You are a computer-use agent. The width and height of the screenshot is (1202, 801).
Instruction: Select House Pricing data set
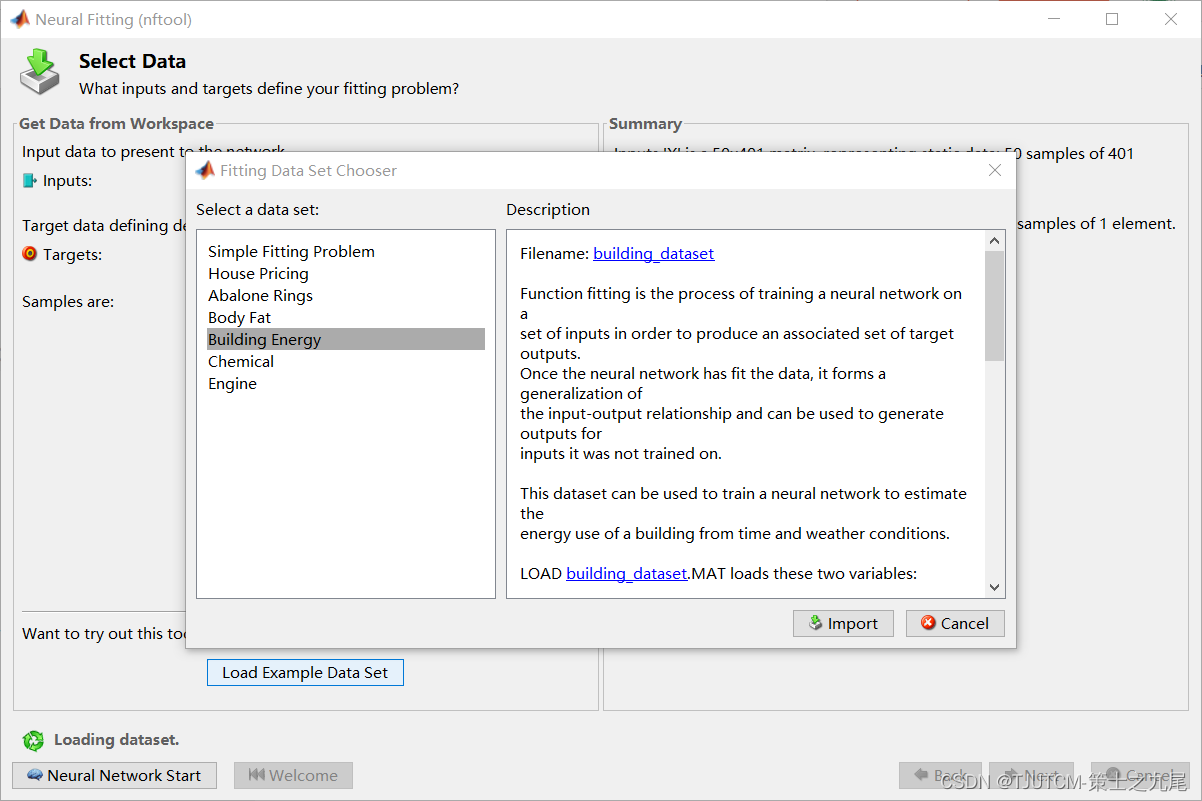point(346,274)
